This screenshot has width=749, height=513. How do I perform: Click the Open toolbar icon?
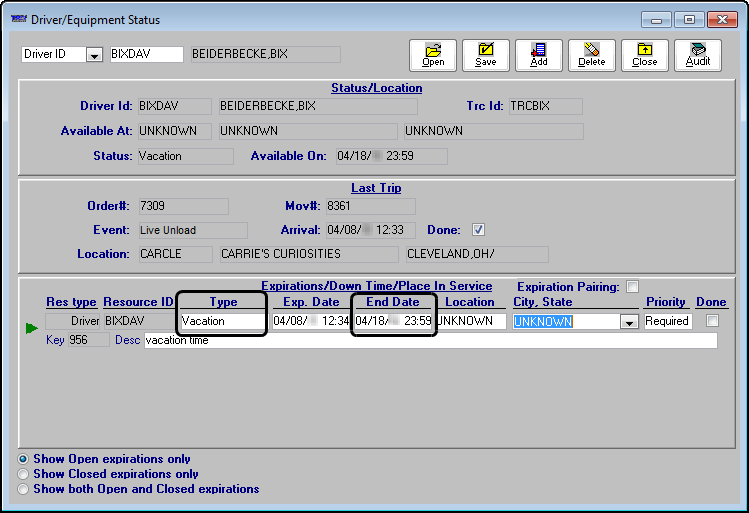point(433,55)
